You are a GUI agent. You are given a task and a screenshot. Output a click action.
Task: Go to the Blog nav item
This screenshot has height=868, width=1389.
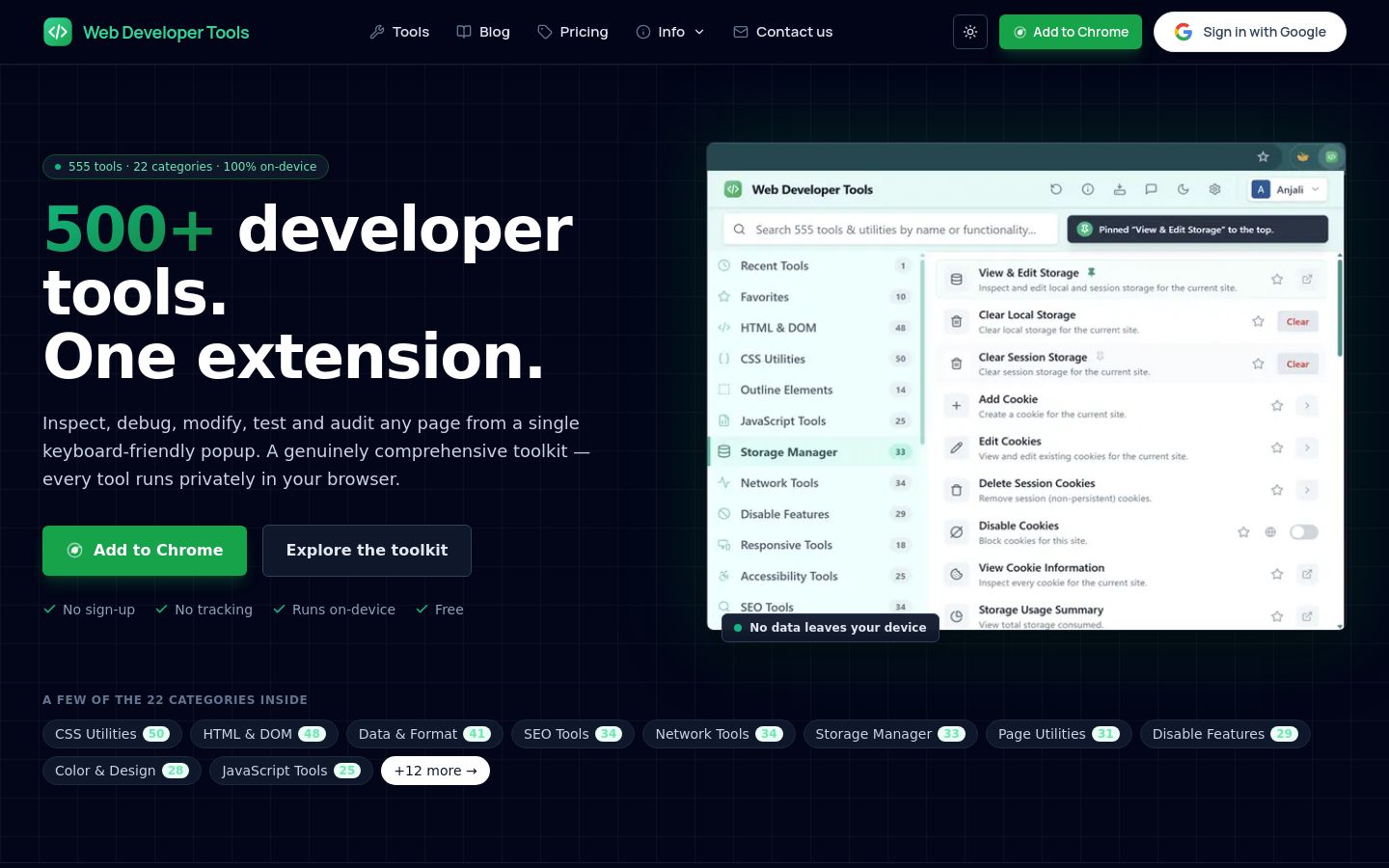point(483,32)
